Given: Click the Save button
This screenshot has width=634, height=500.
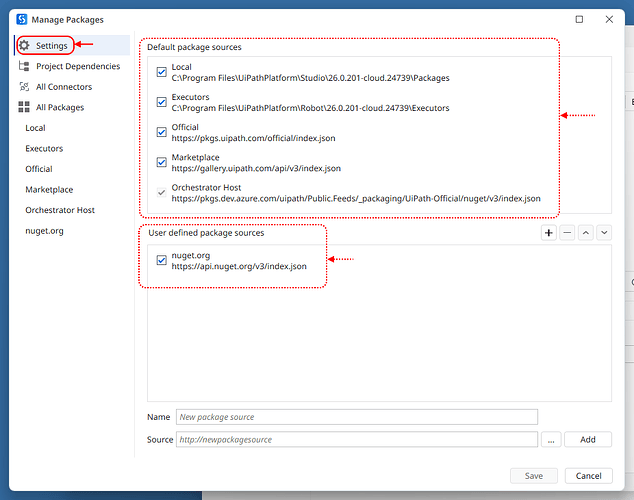Looking at the screenshot, I should pos(534,476).
